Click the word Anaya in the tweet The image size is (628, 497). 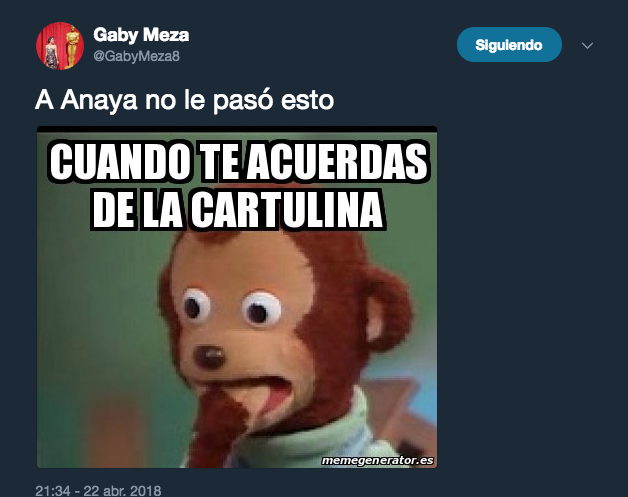(x=99, y=101)
